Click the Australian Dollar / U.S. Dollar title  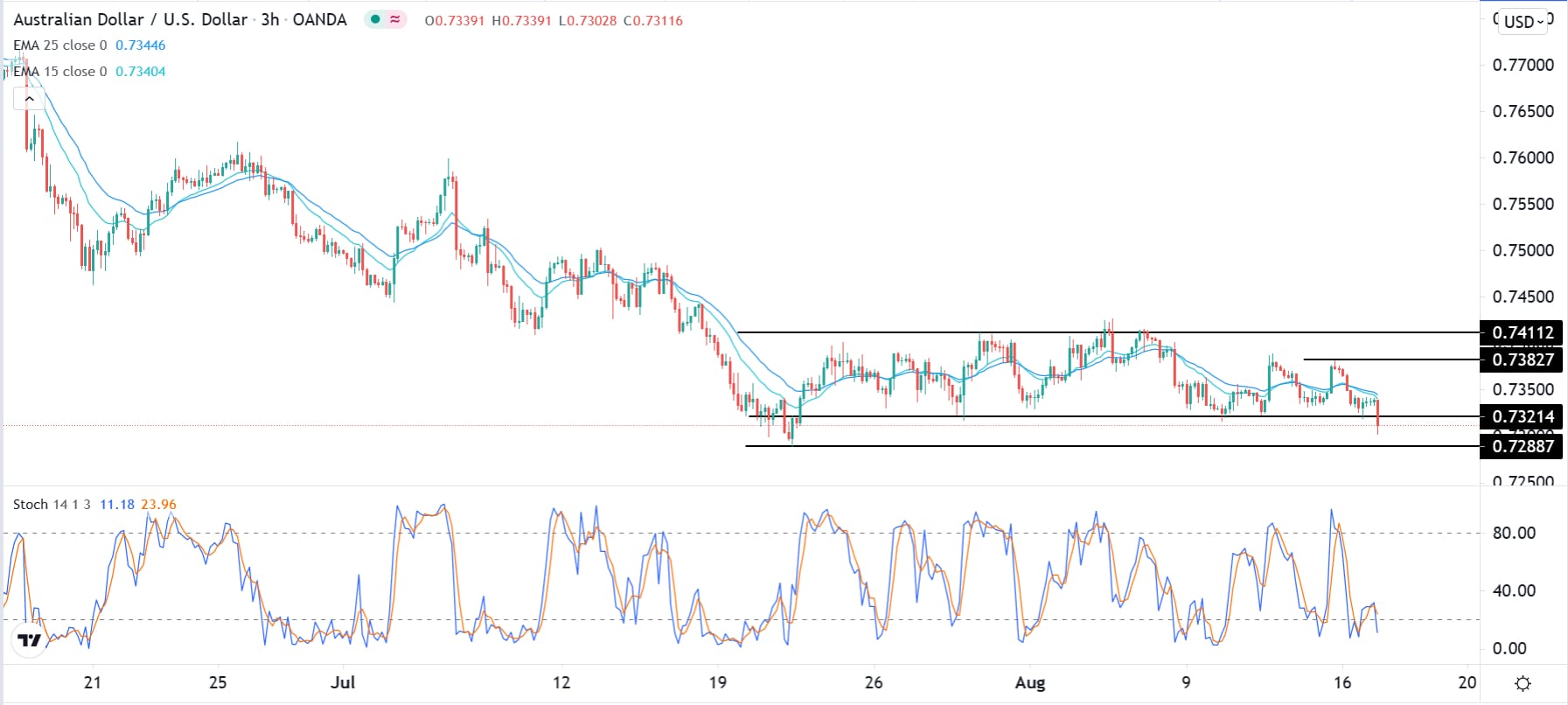(x=131, y=19)
